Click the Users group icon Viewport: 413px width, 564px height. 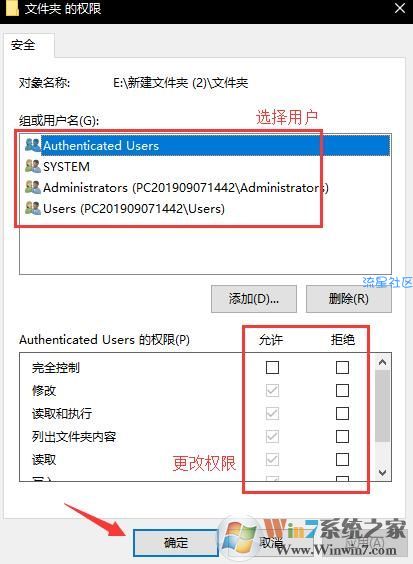[x=33, y=208]
